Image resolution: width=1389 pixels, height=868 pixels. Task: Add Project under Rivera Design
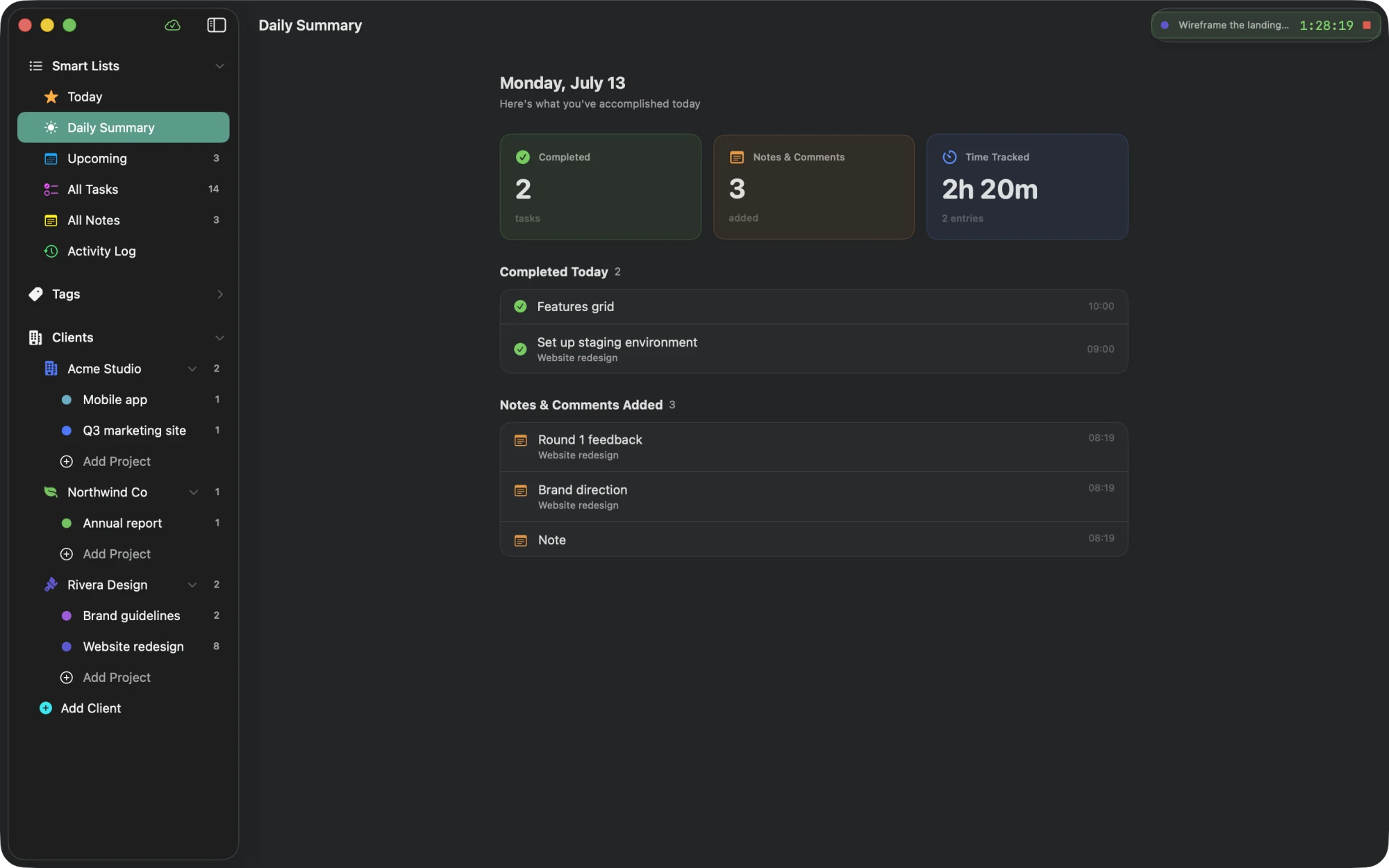106,678
